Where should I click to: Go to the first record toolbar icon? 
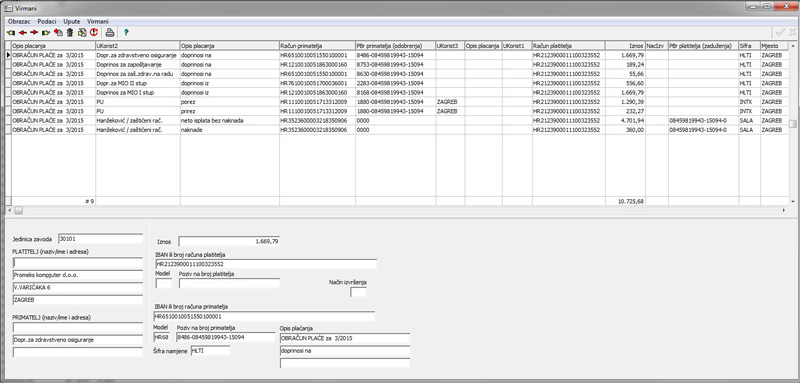[11, 33]
